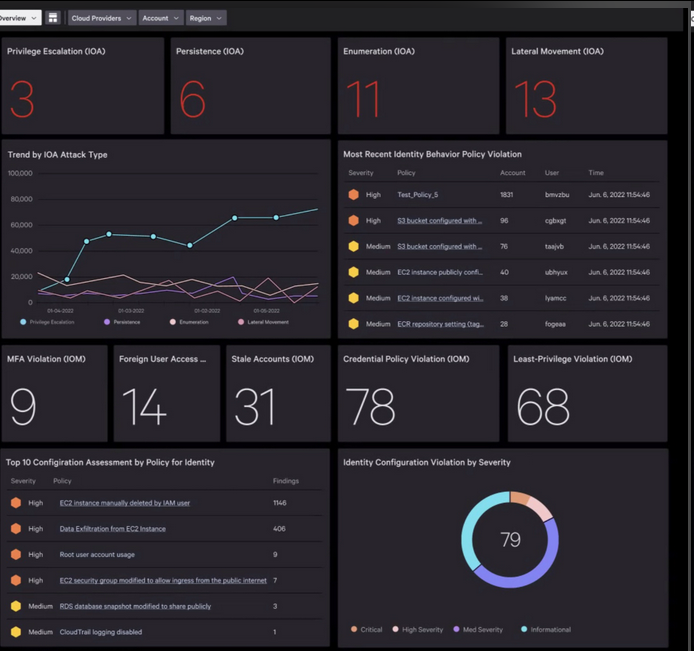Click the High severity hexagon for Root user account usage
Screen dimensions: 694x651
pyautogui.click(x=16, y=554)
